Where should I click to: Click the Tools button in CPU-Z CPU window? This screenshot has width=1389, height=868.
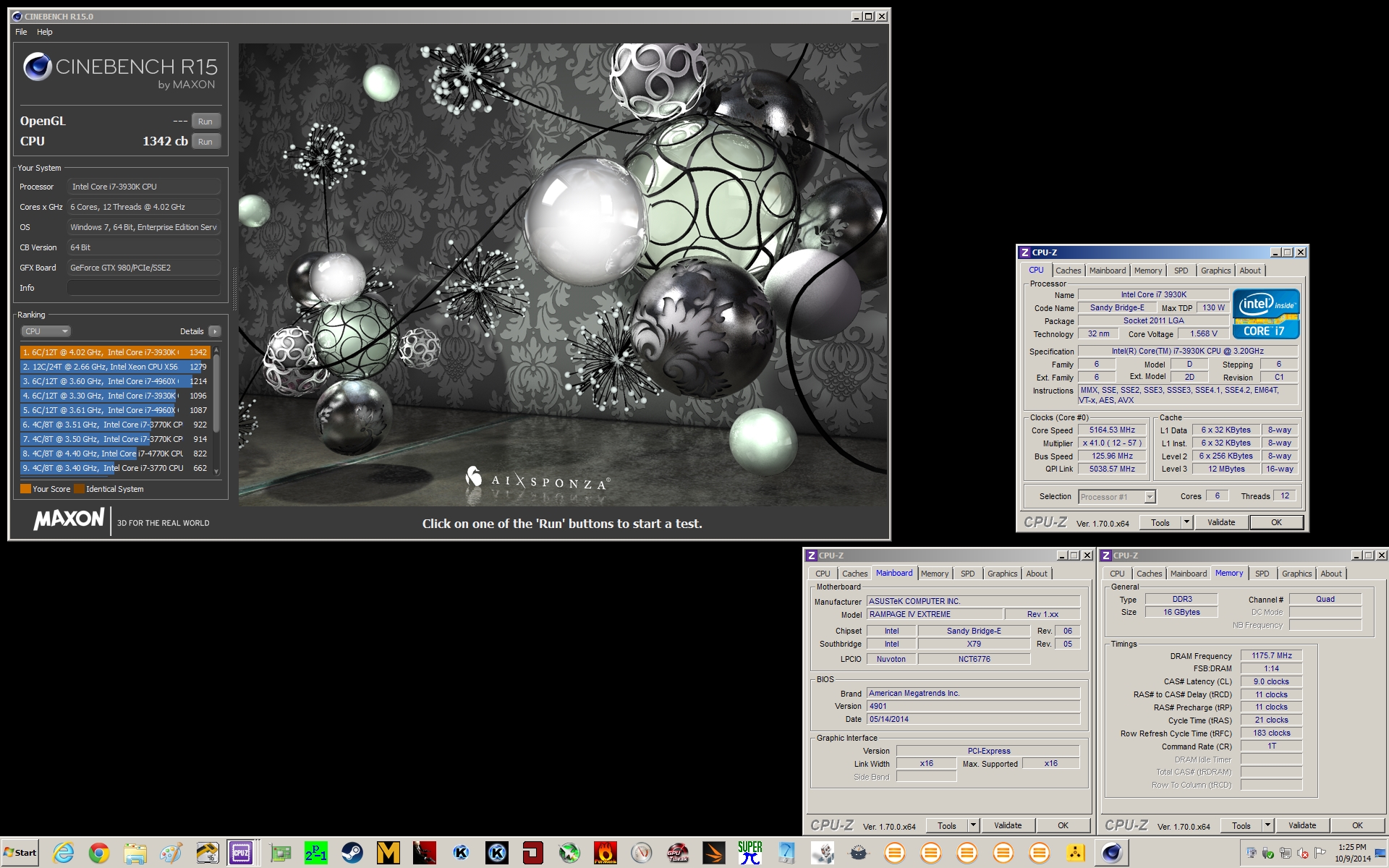click(1160, 522)
